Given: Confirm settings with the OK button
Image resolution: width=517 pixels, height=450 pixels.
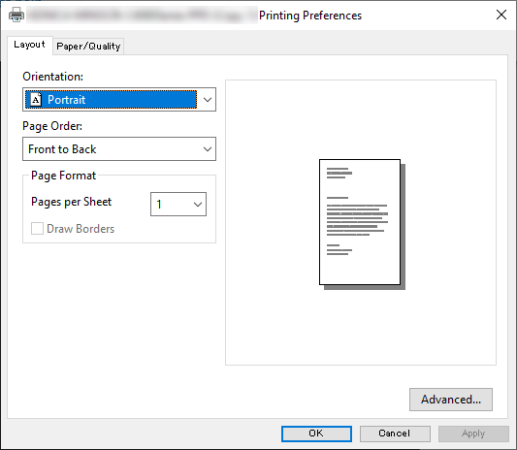Looking at the screenshot, I should click(x=316, y=434).
